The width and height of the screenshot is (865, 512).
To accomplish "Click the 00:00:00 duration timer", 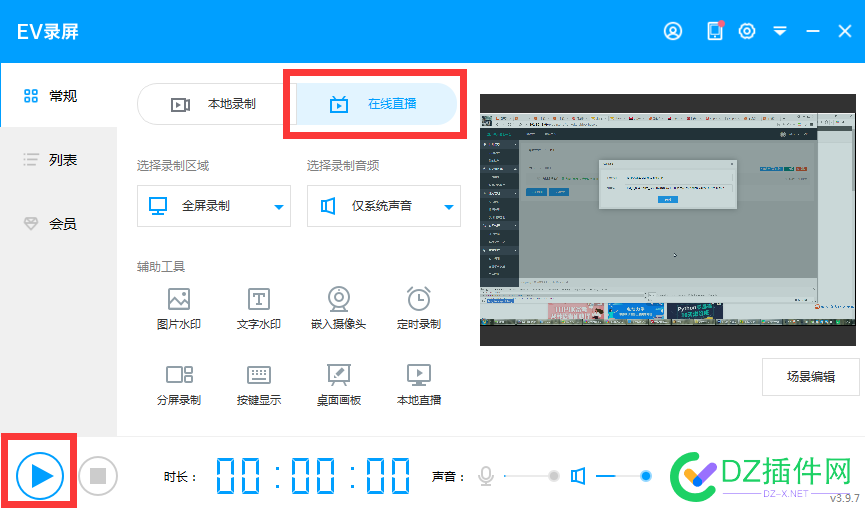I will tap(313, 476).
